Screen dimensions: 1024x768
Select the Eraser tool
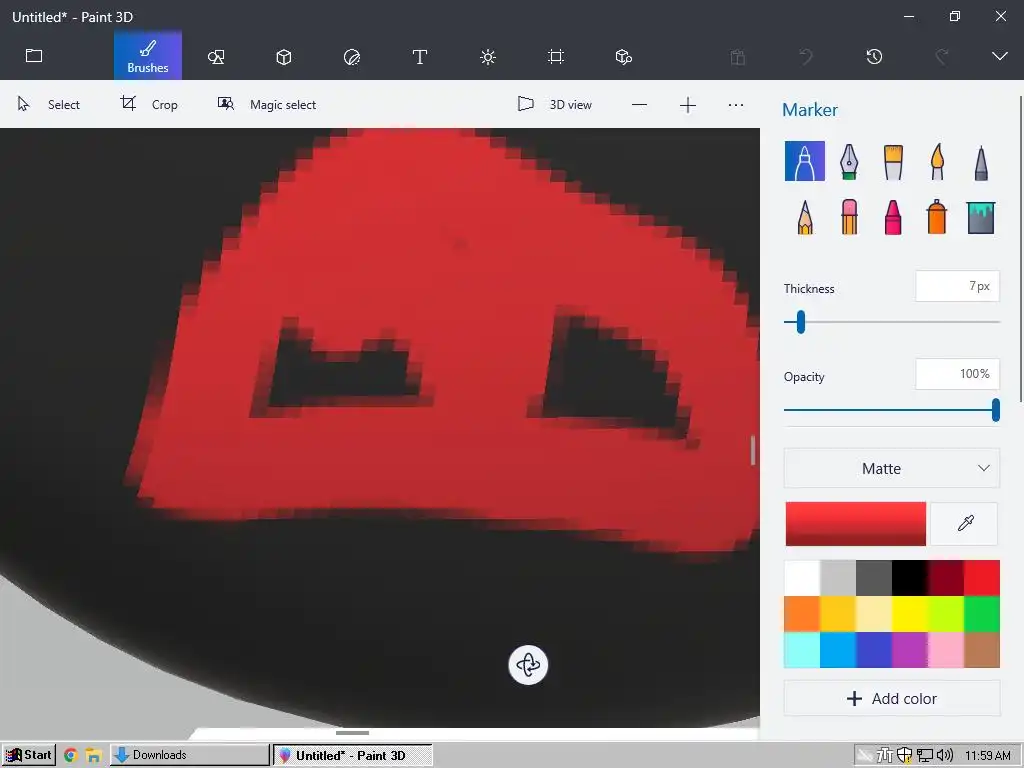point(849,217)
